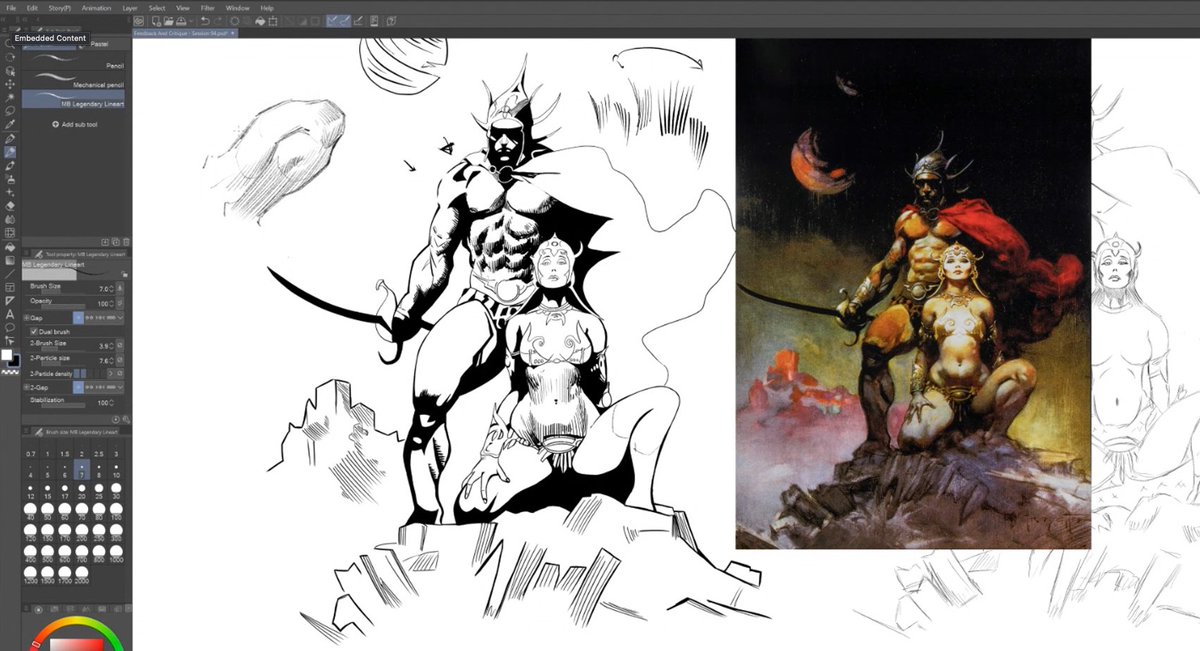Image resolution: width=1200 pixels, height=651 pixels.
Task: Enable the Dual brush checkbox
Action: 34,331
